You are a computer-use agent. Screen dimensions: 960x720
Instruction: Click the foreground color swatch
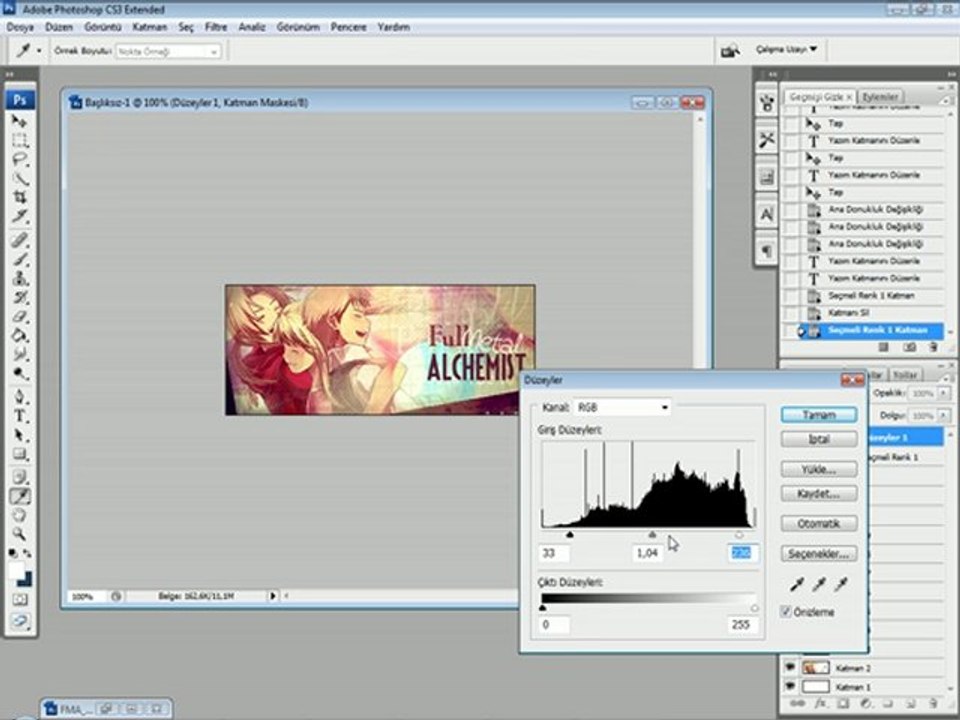pyautogui.click(x=17, y=571)
